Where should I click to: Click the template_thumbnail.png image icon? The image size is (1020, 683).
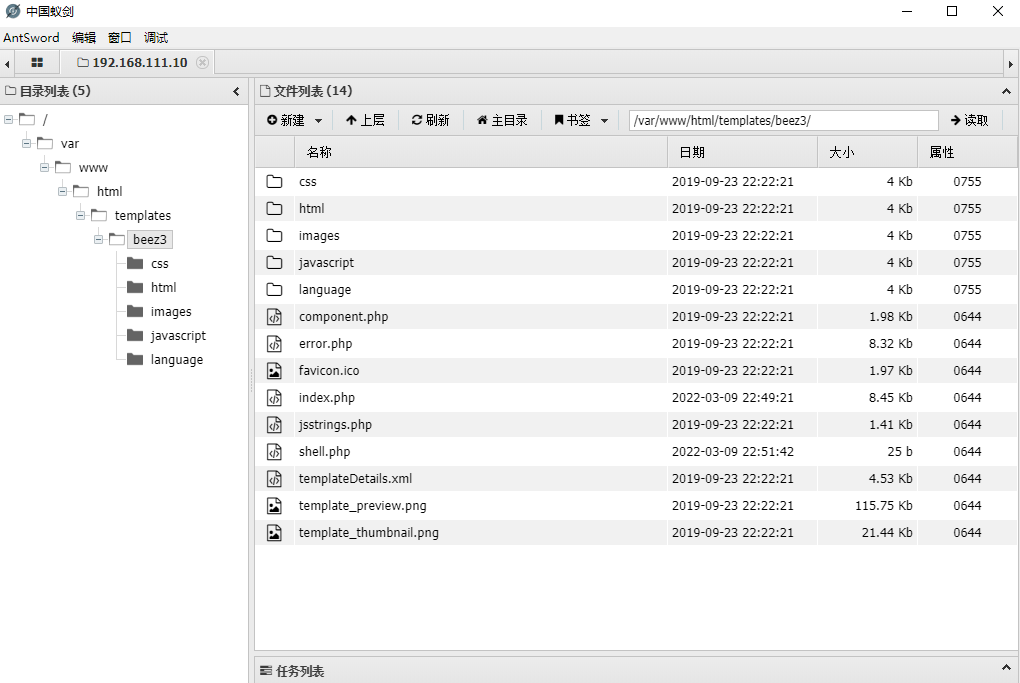click(x=275, y=533)
